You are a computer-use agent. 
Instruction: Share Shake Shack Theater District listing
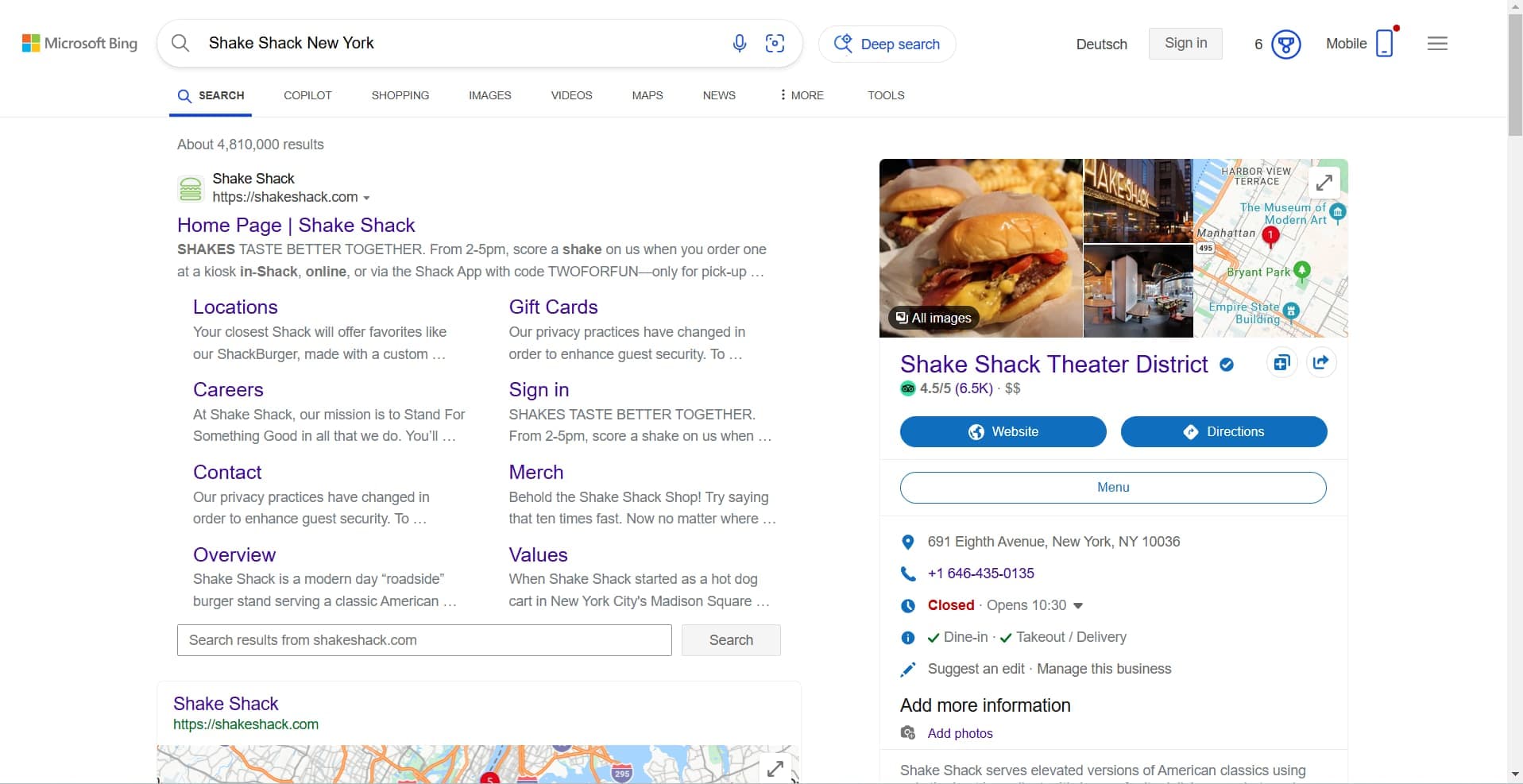1321,363
